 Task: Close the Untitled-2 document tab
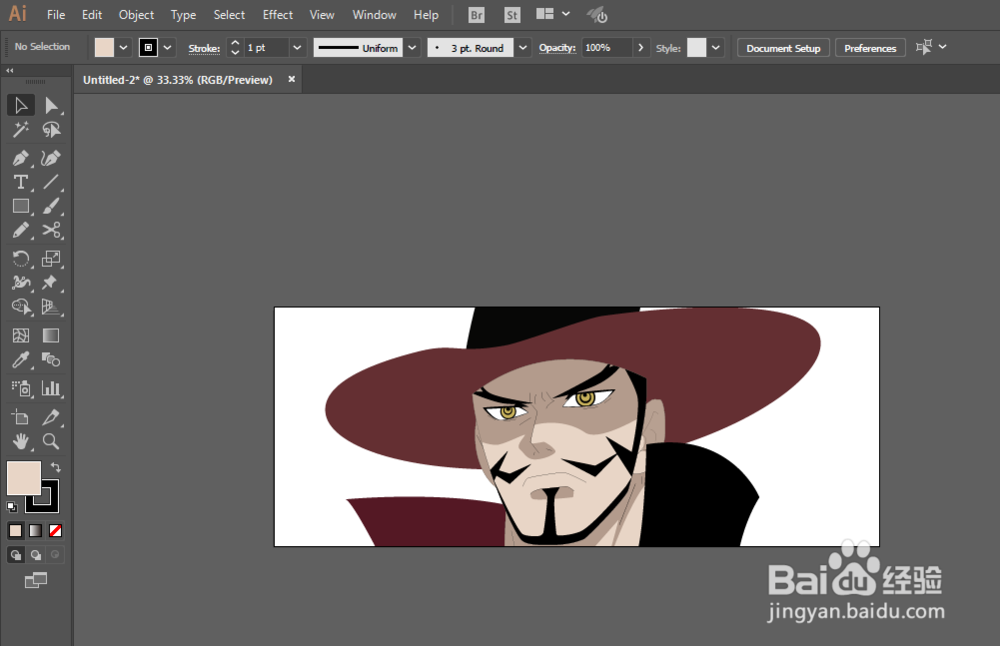291,79
